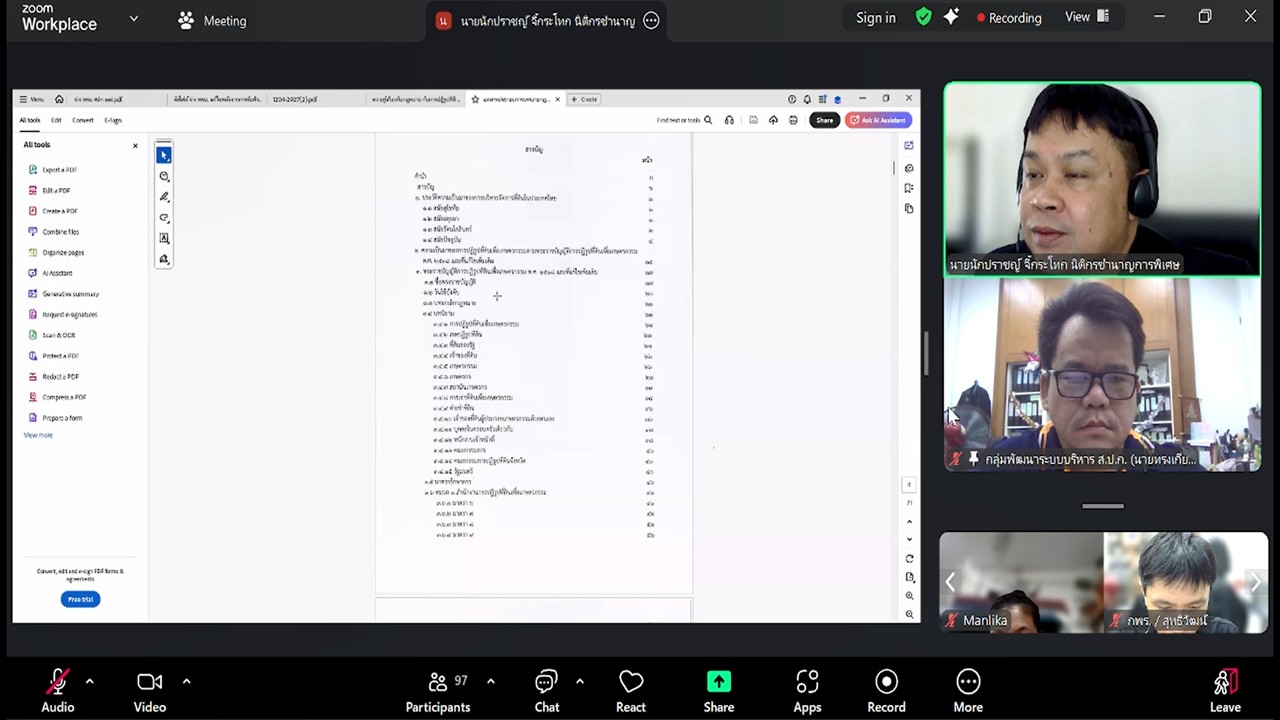Expand video settings arrow
Viewport: 1280px width, 720px height.
click(x=186, y=681)
